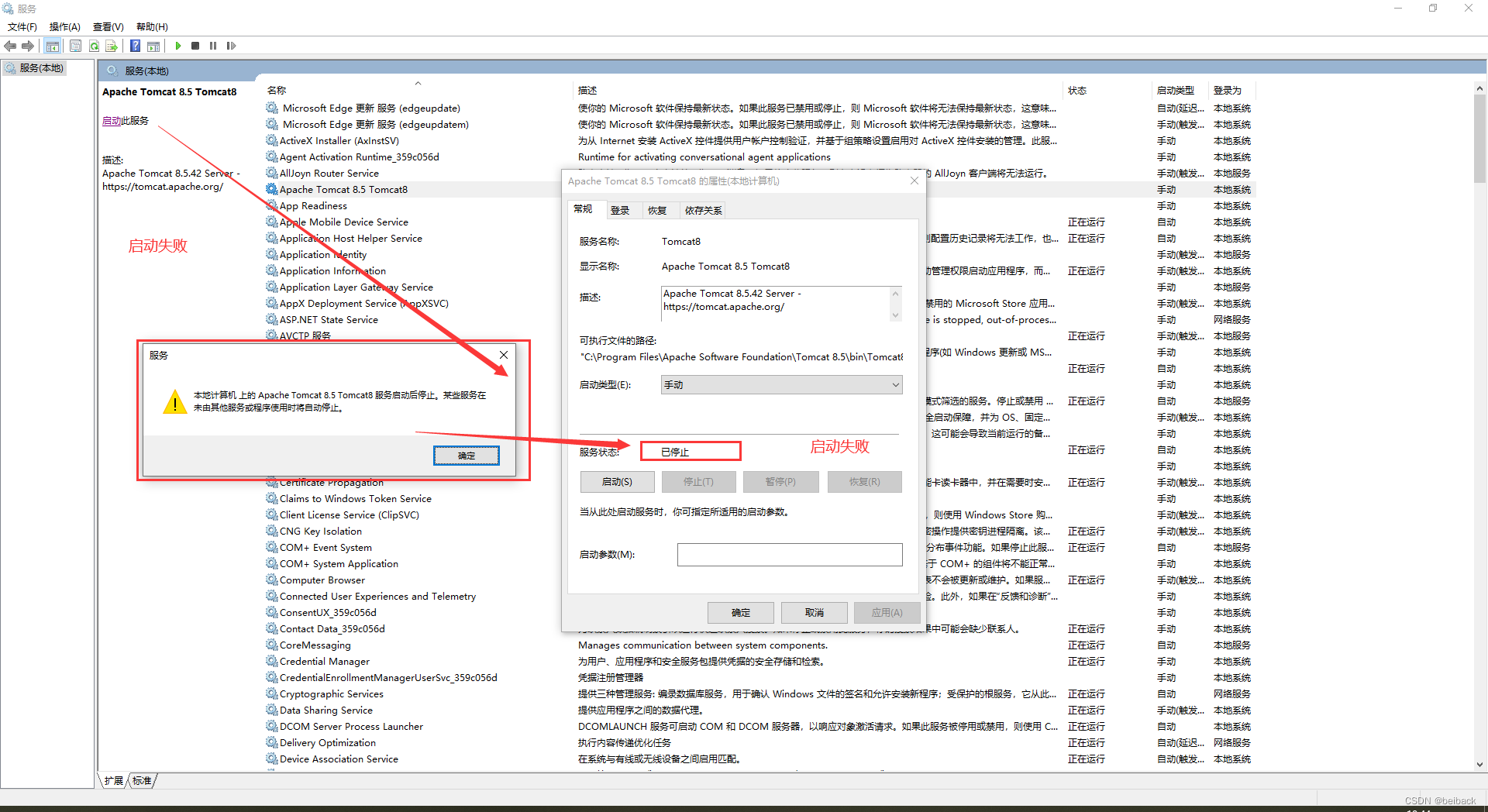Click down arrow of description box scrollbar
This screenshot has width=1488, height=812.
(895, 315)
